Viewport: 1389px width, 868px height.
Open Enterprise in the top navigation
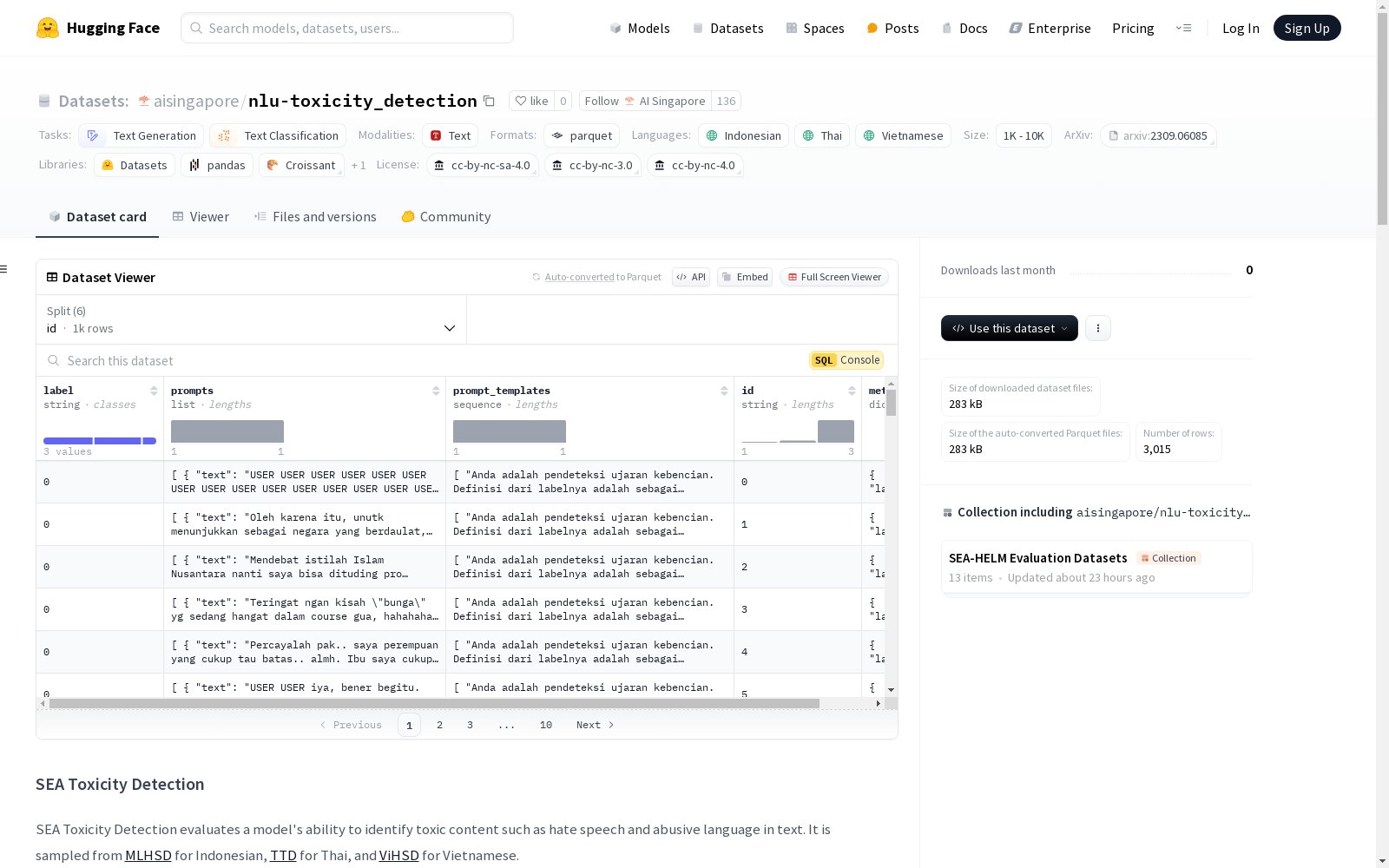1050,28
